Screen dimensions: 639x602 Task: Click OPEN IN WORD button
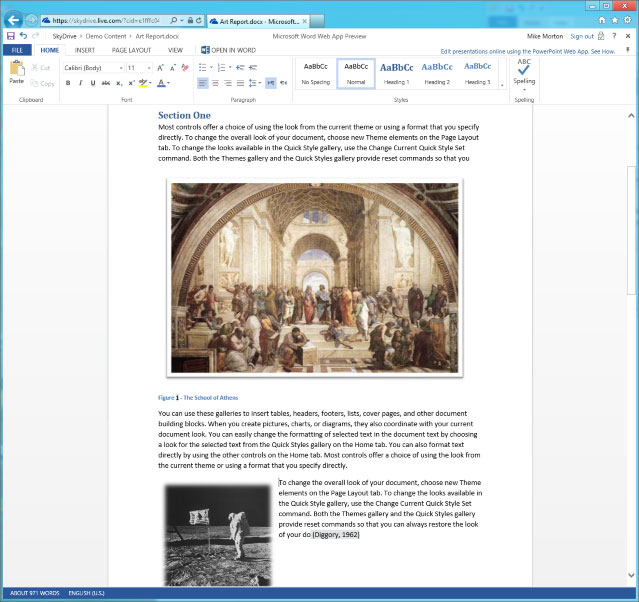tap(229, 50)
